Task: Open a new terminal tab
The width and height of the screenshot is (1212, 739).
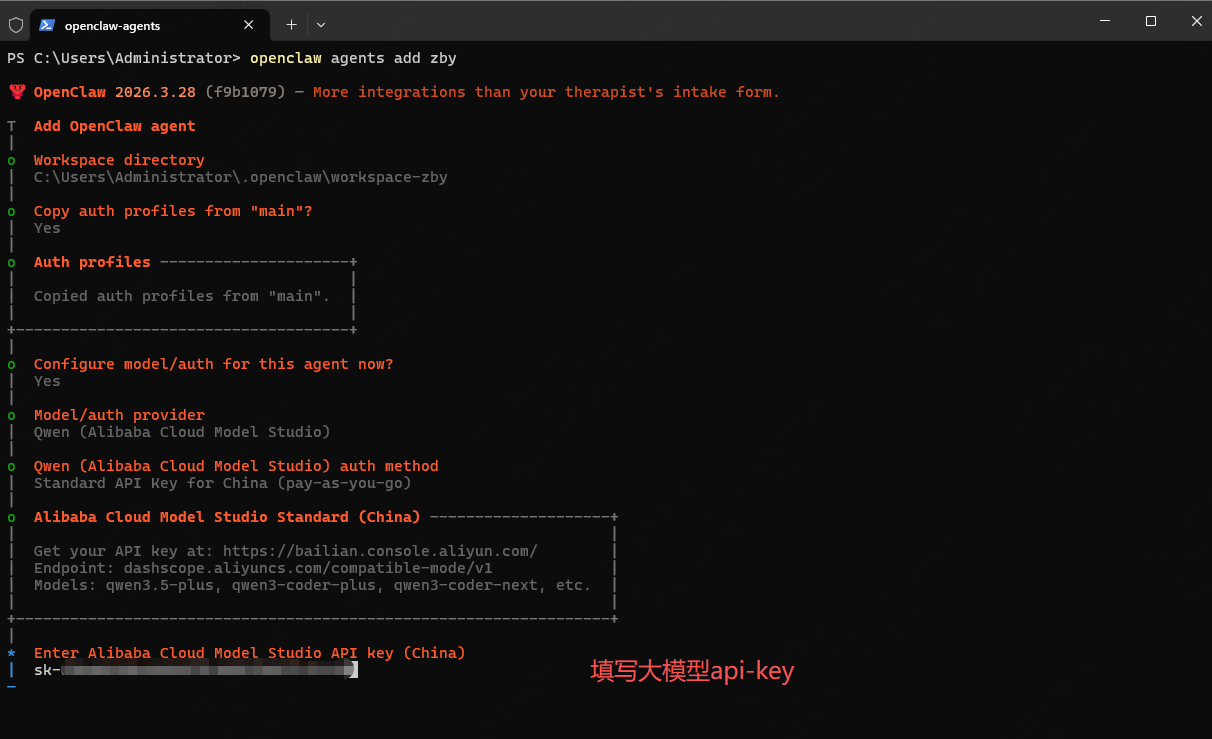Action: pos(291,24)
